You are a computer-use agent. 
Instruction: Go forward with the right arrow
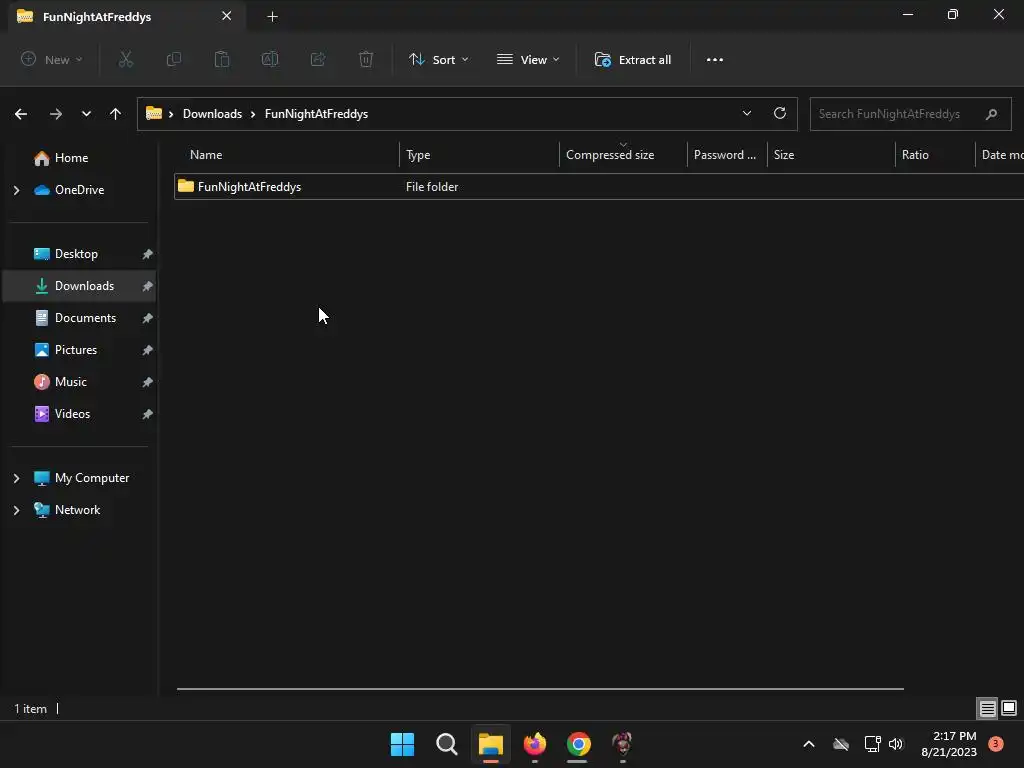coord(56,114)
